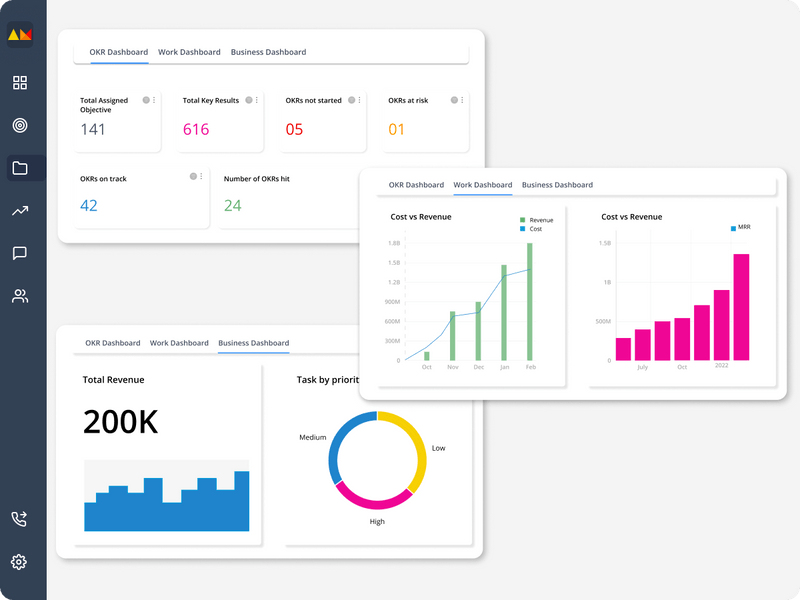This screenshot has height=600, width=800.
Task: Open the more menu on OKRs not started card
Action: click(359, 100)
